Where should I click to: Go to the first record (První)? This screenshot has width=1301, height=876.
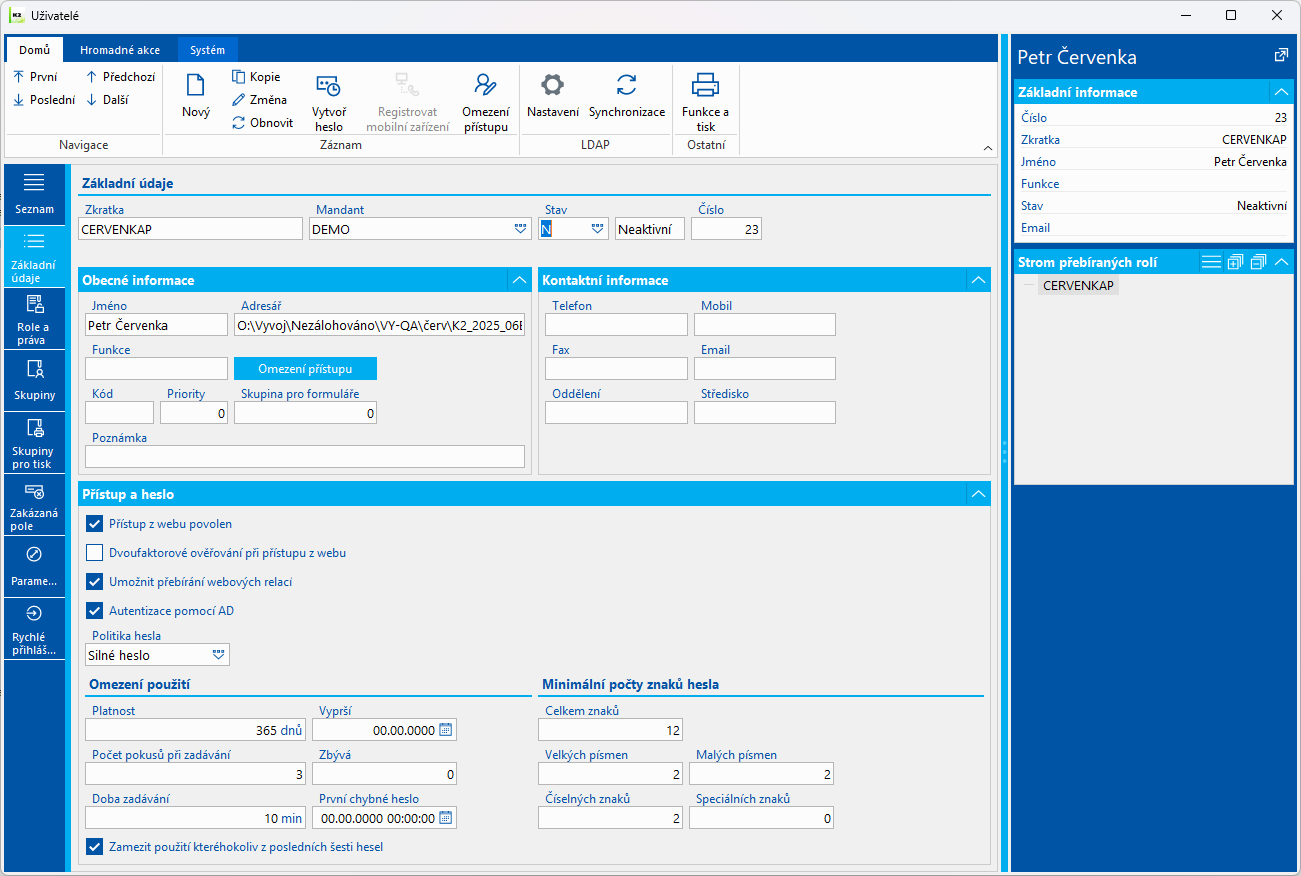pos(35,77)
